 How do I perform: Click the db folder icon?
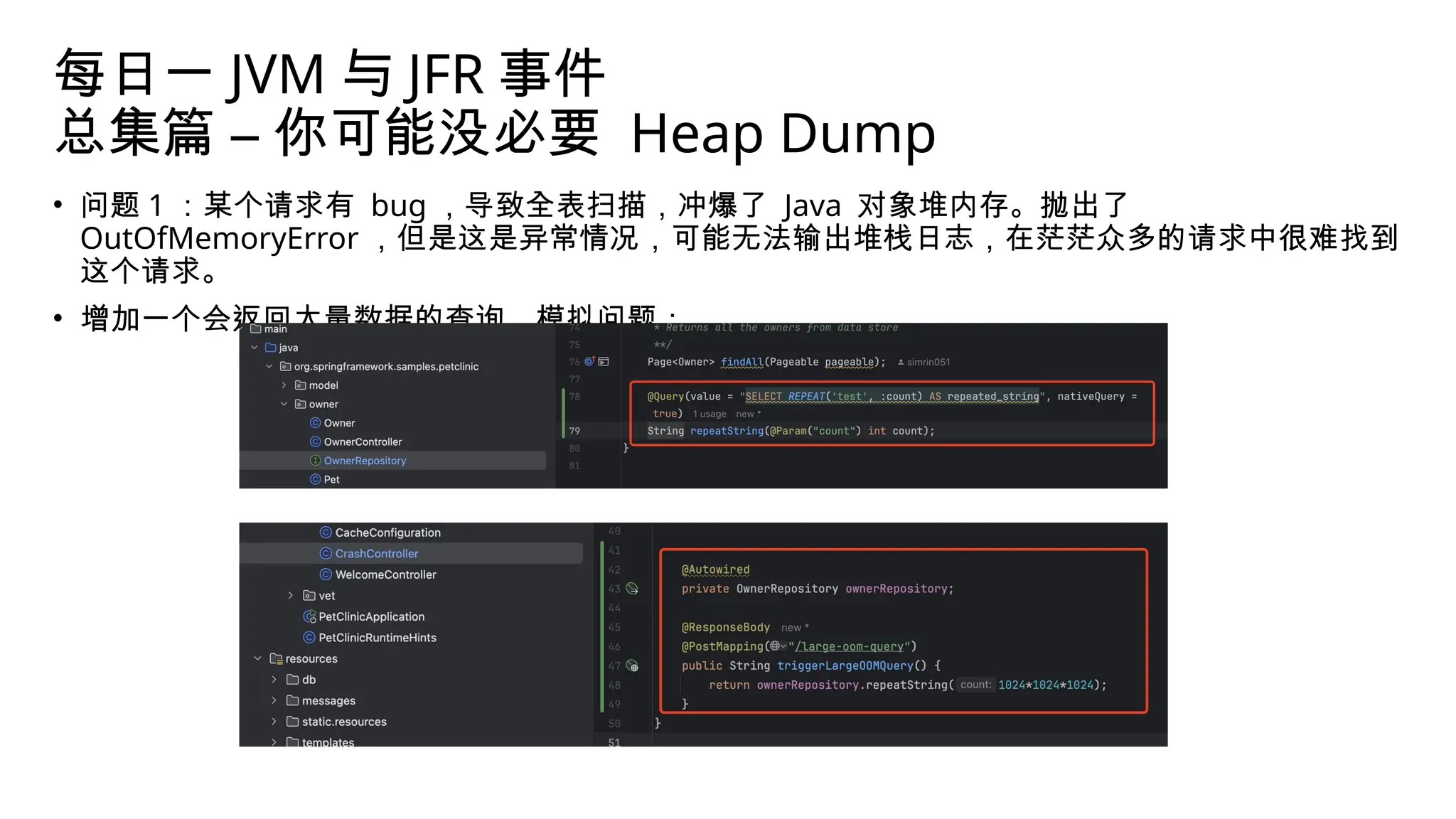point(292,680)
